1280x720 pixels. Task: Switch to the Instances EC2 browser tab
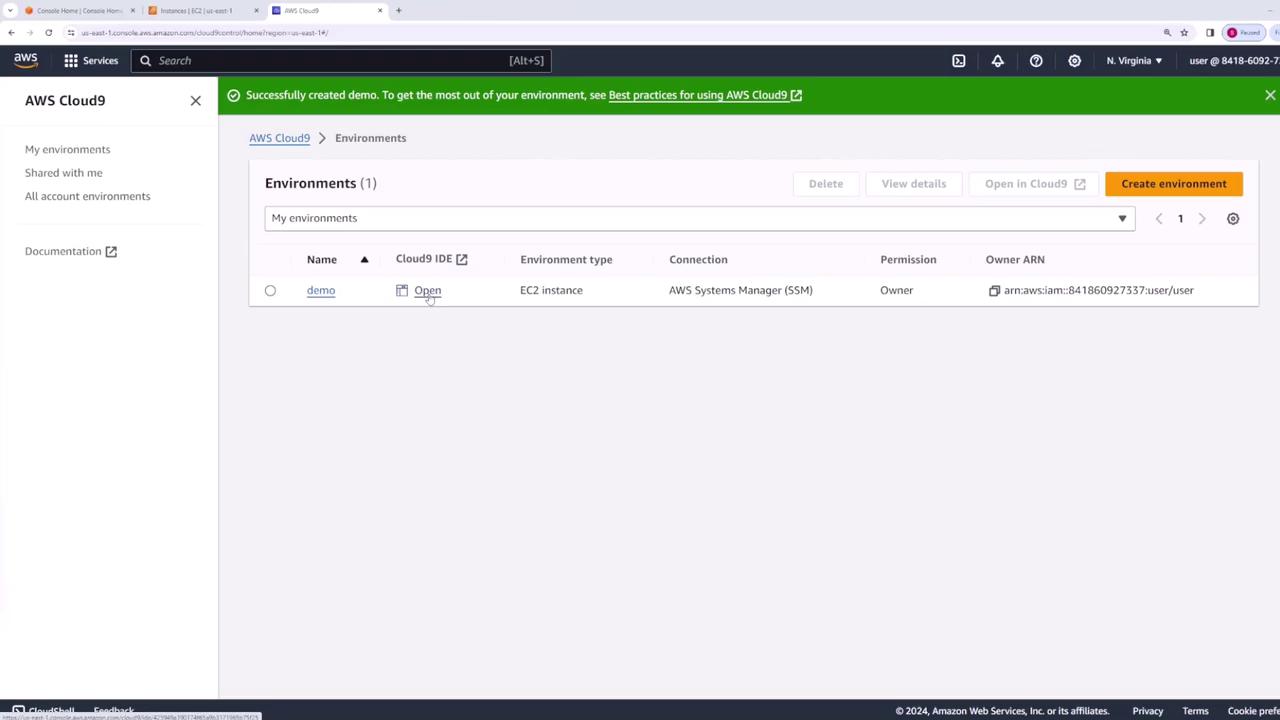pos(204,11)
